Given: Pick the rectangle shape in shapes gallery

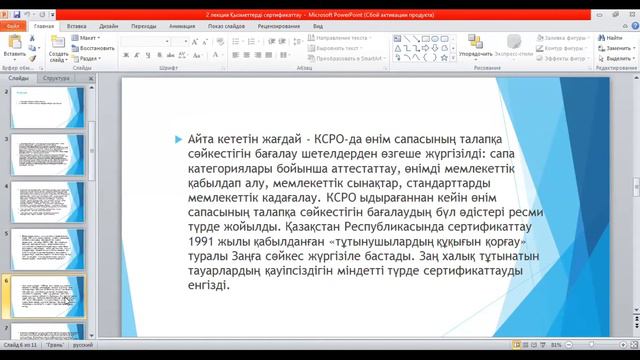Looking at the screenshot, I should coord(425,39).
